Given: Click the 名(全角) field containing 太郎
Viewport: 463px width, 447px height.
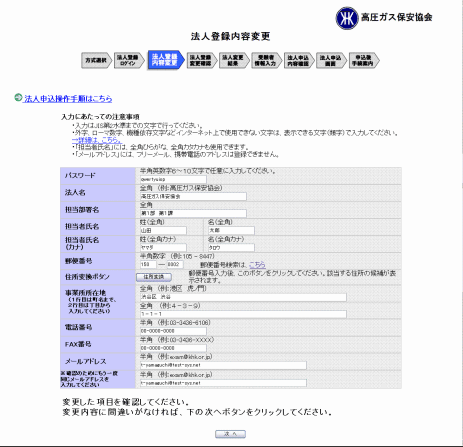Looking at the screenshot, I should (x=231, y=230).
